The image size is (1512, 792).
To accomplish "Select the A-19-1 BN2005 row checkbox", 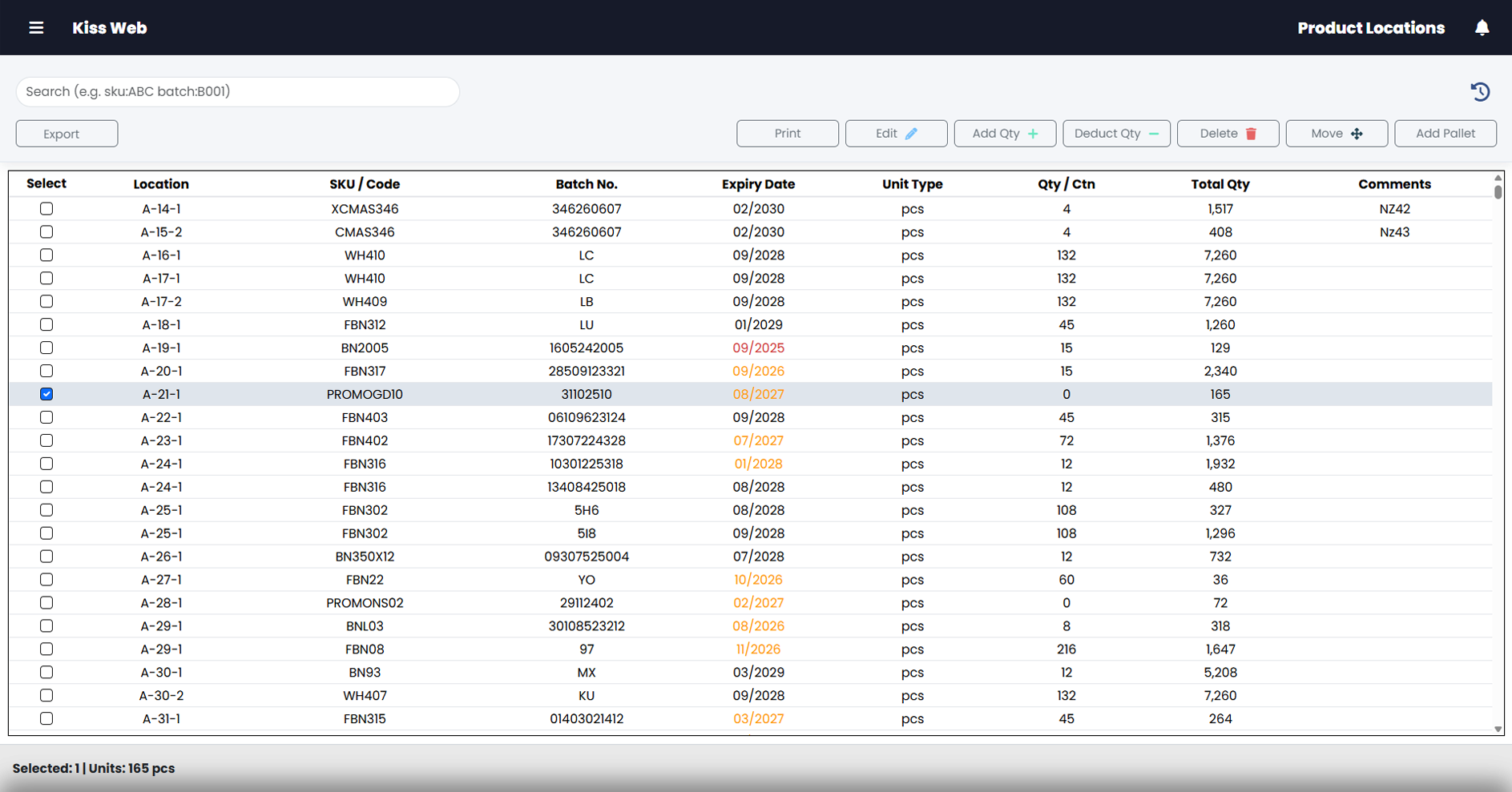I will point(46,348).
